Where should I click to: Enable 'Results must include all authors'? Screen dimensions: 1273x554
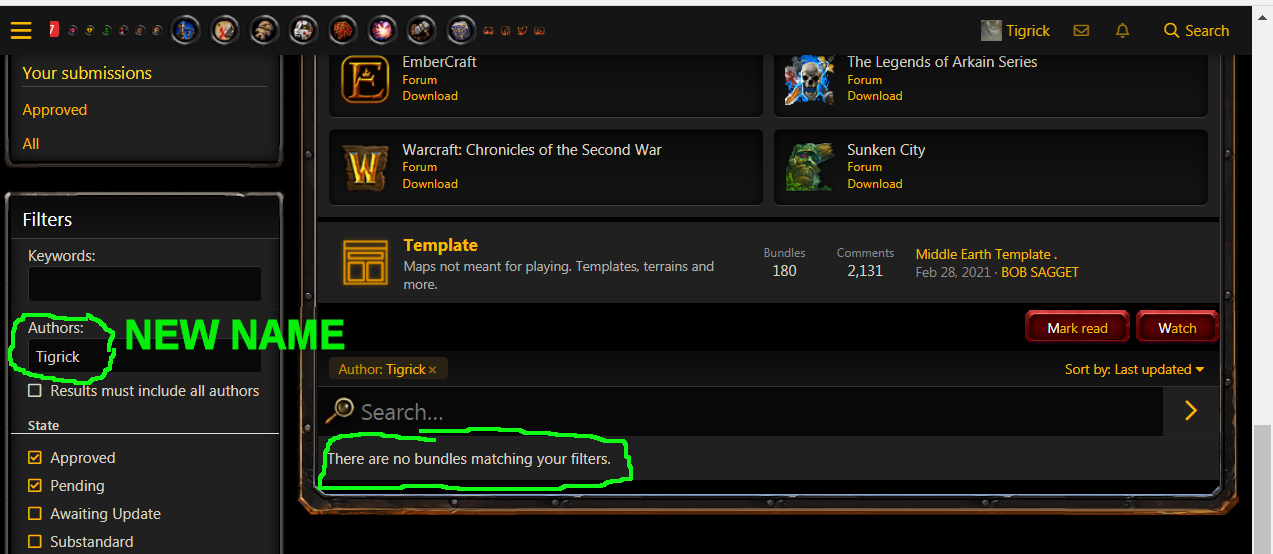coord(35,391)
